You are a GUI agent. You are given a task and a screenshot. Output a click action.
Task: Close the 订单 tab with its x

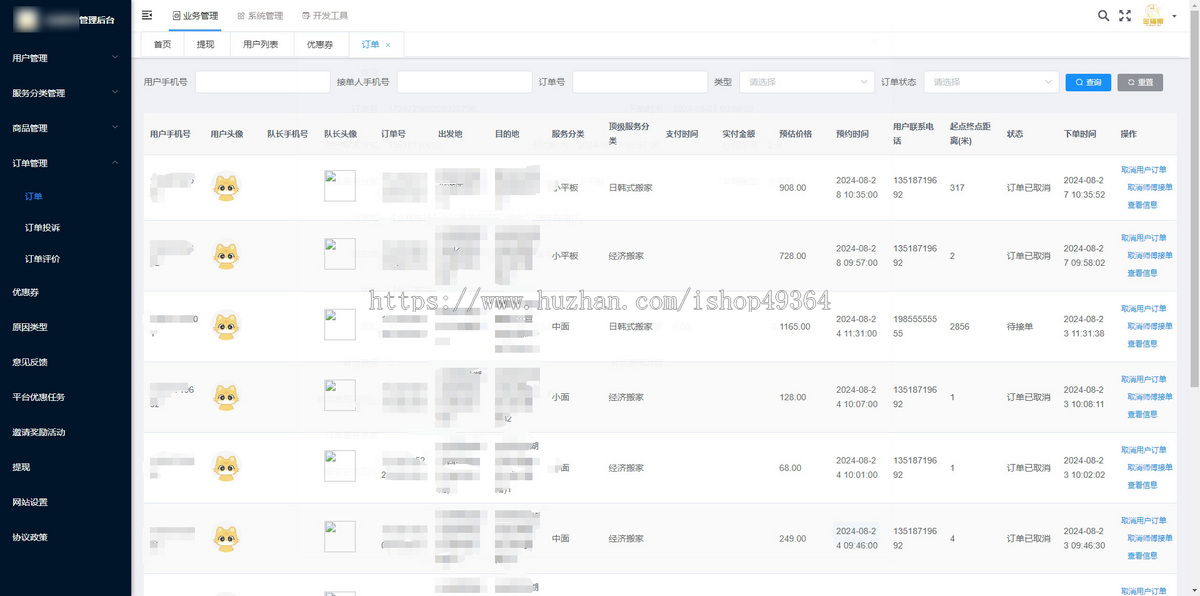pos(388,45)
